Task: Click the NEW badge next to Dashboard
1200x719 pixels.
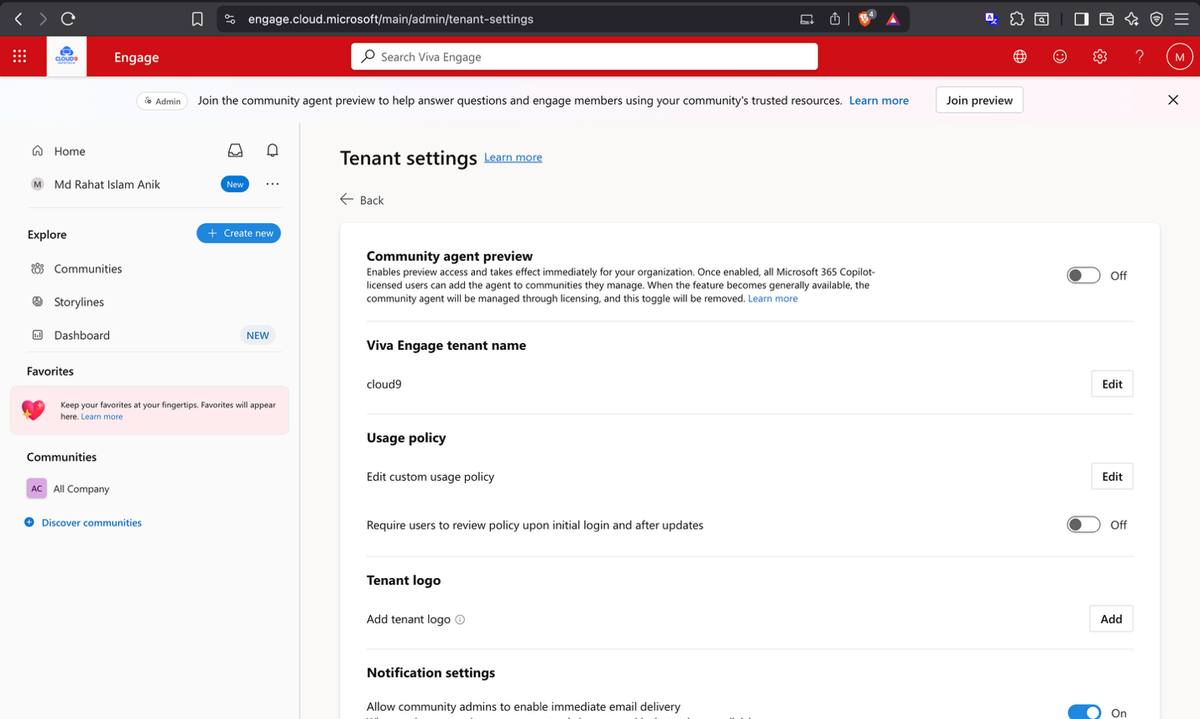Action: click(x=258, y=335)
